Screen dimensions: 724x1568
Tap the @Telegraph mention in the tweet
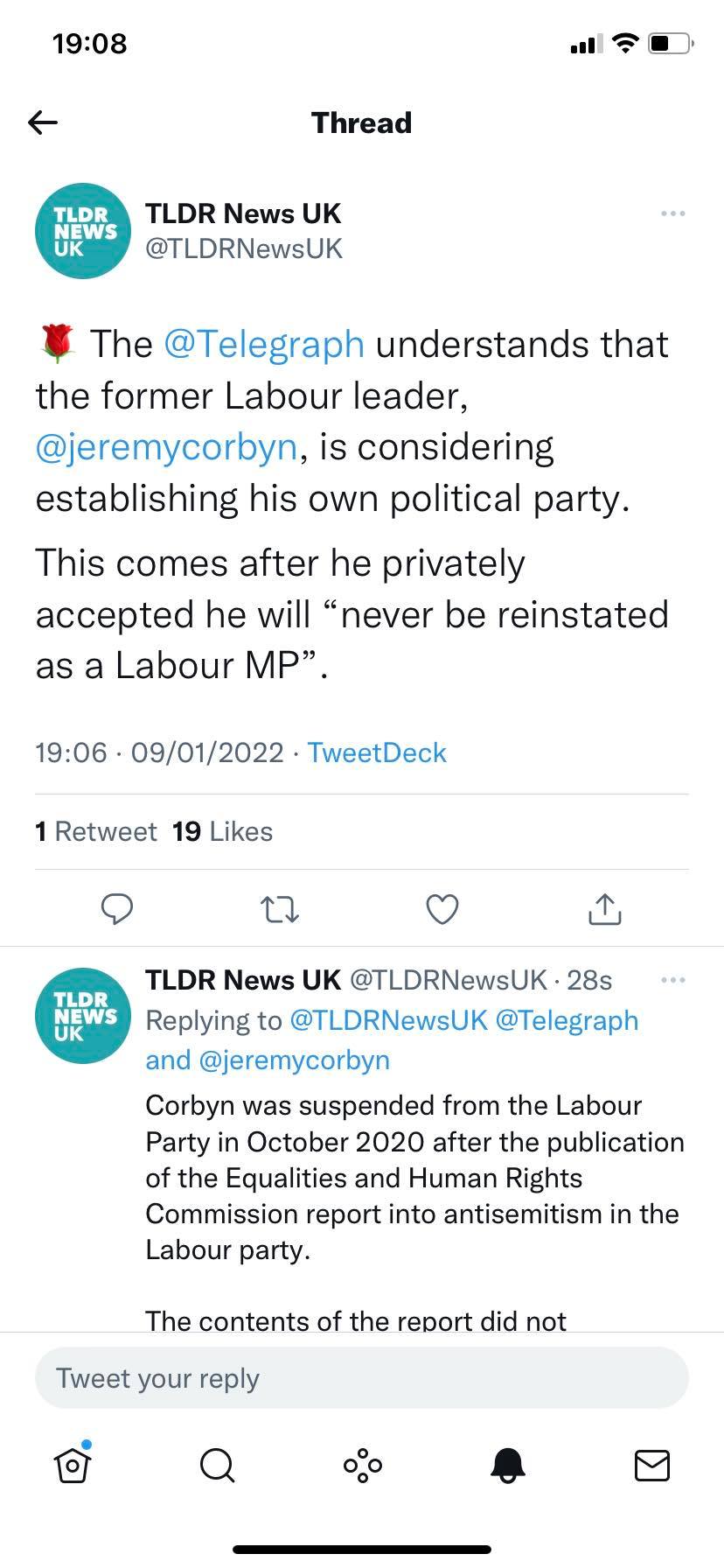tap(263, 344)
